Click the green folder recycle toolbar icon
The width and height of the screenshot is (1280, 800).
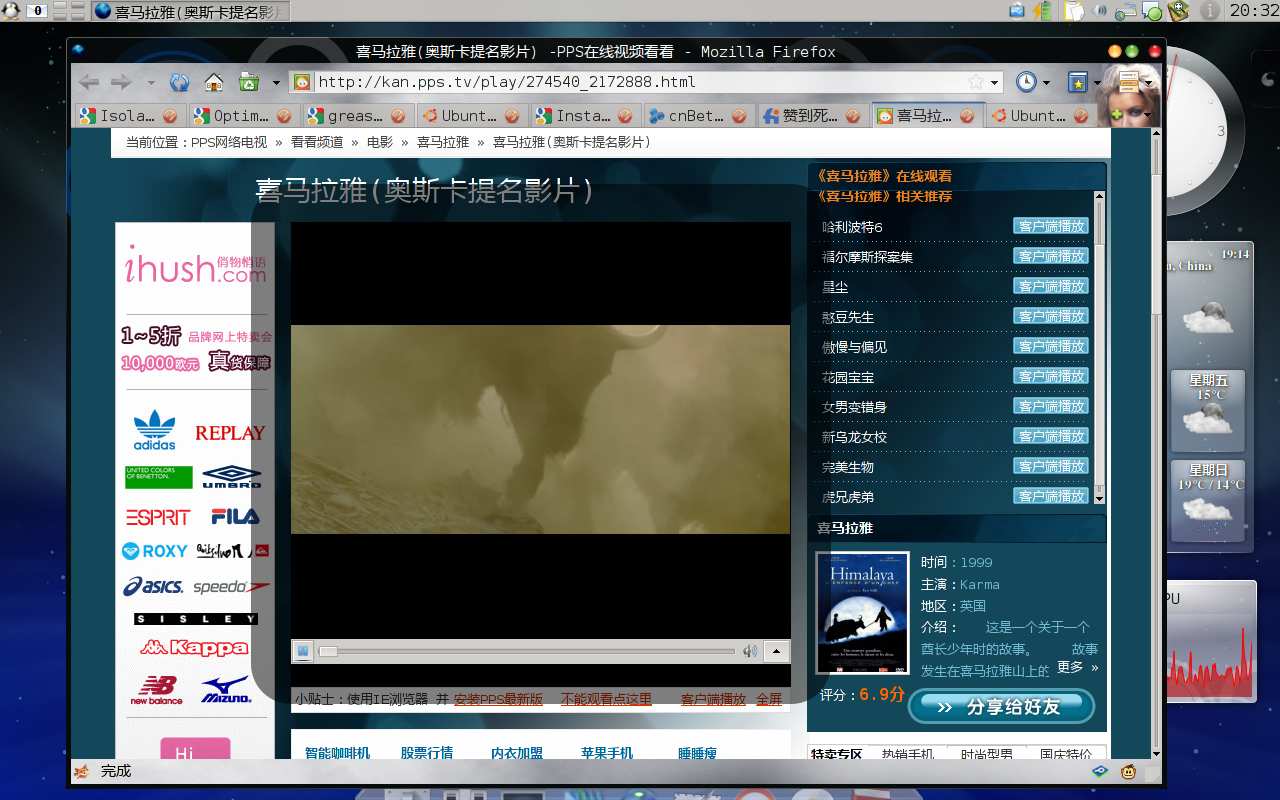click(248, 82)
